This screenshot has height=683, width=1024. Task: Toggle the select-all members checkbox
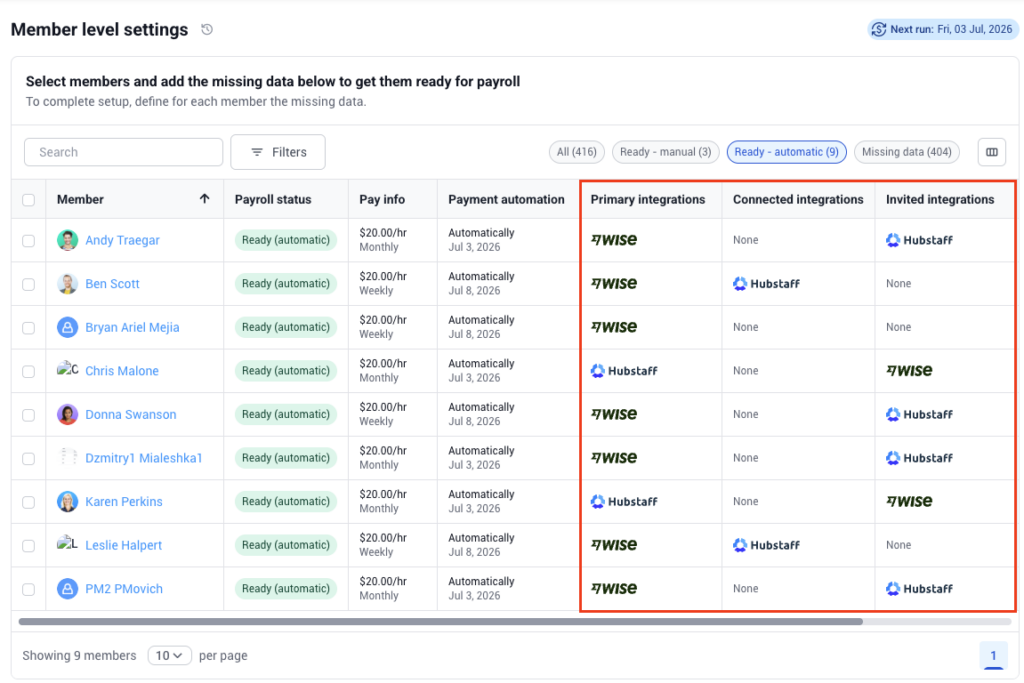[28, 200]
